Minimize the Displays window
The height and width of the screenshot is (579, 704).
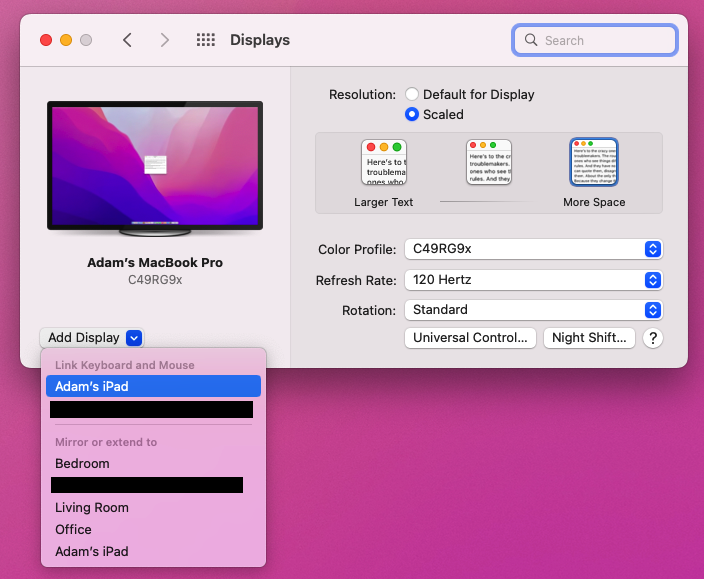(x=66, y=40)
